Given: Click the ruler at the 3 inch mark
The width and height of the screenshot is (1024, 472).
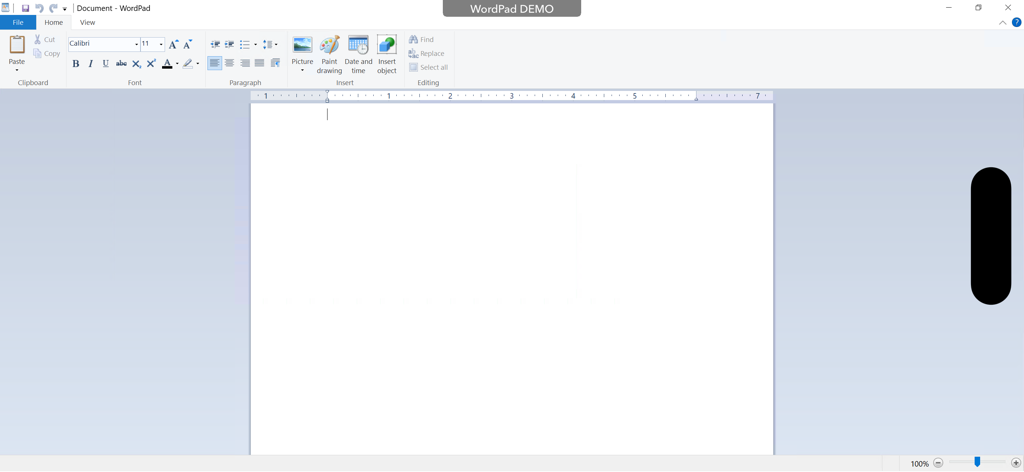Looking at the screenshot, I should (511, 96).
